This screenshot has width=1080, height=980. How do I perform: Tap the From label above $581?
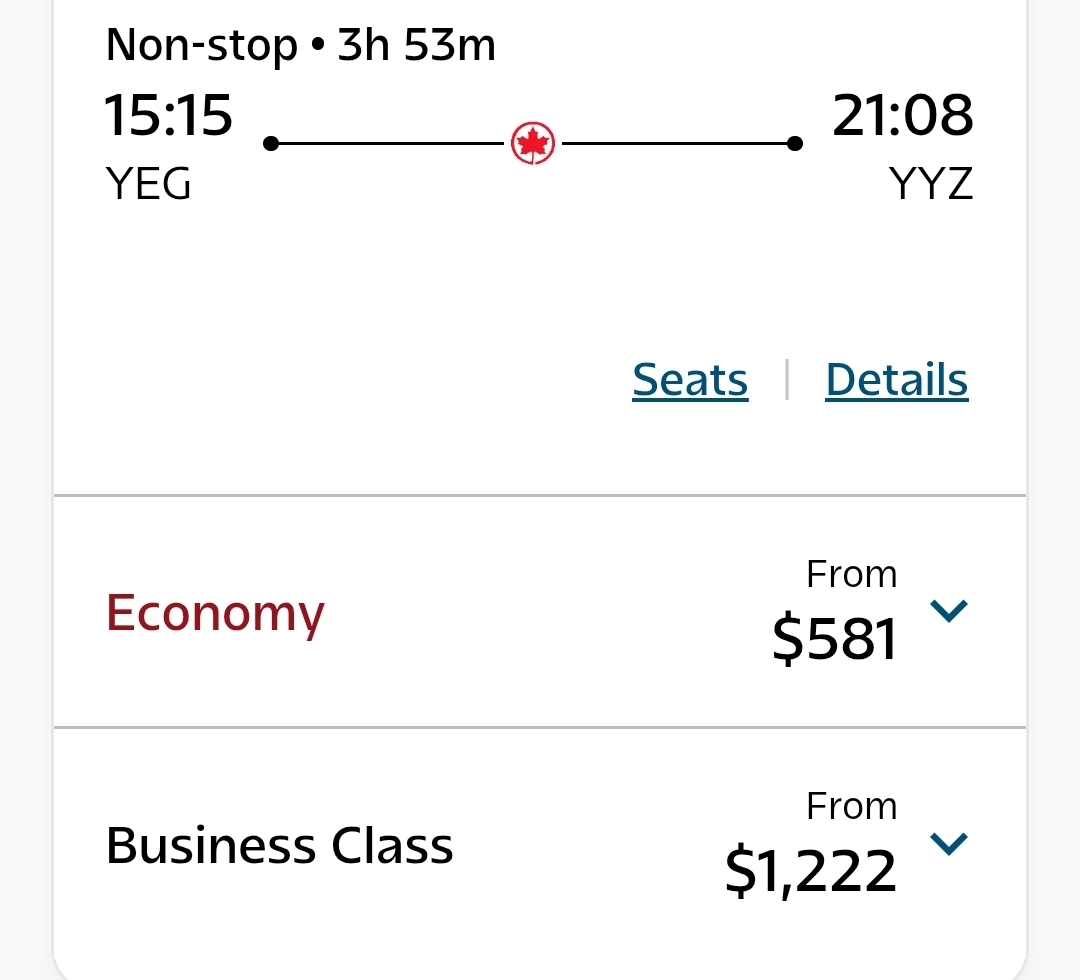[x=851, y=574]
